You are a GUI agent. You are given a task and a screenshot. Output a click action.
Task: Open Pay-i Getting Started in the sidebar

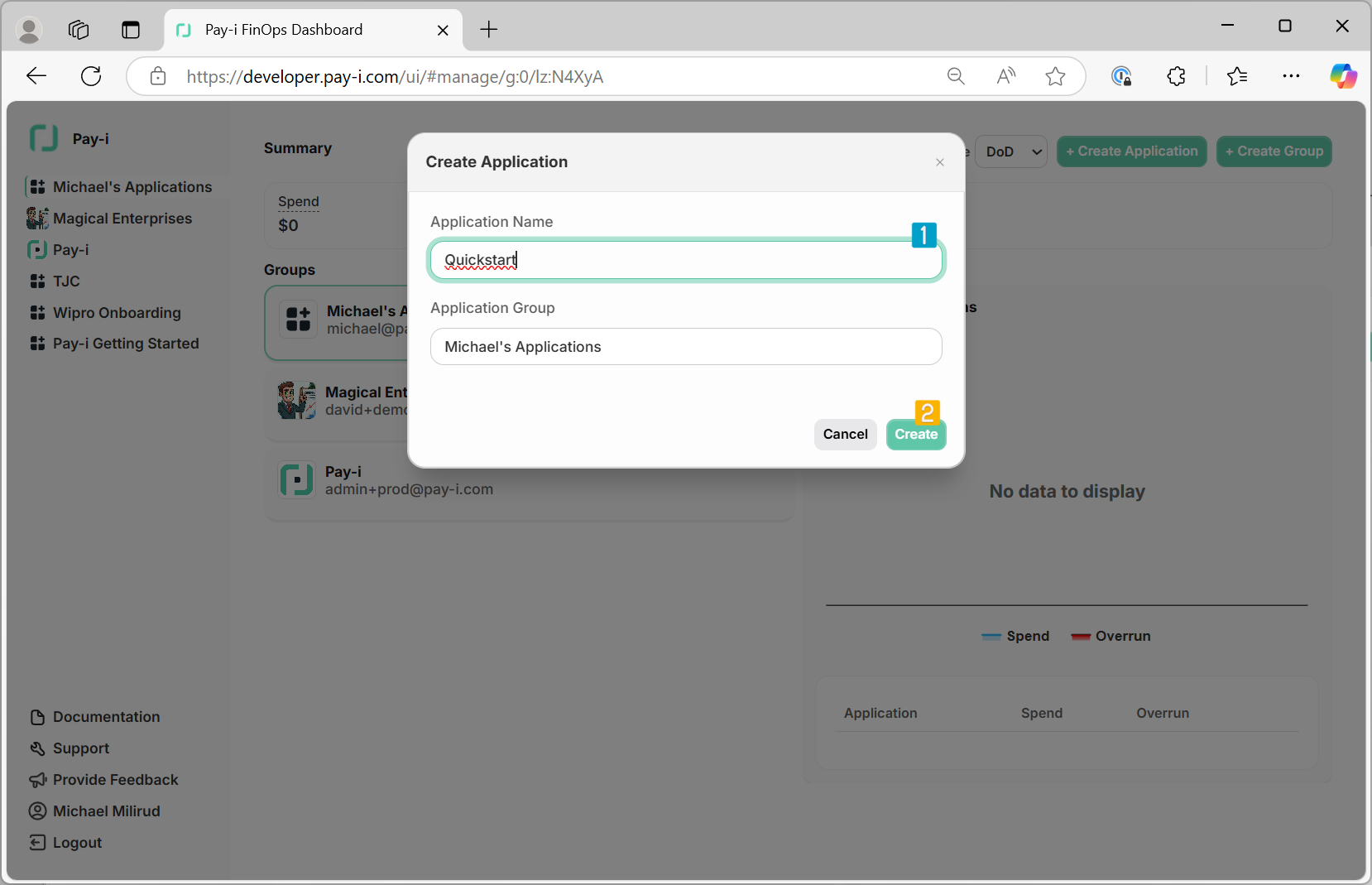(114, 344)
